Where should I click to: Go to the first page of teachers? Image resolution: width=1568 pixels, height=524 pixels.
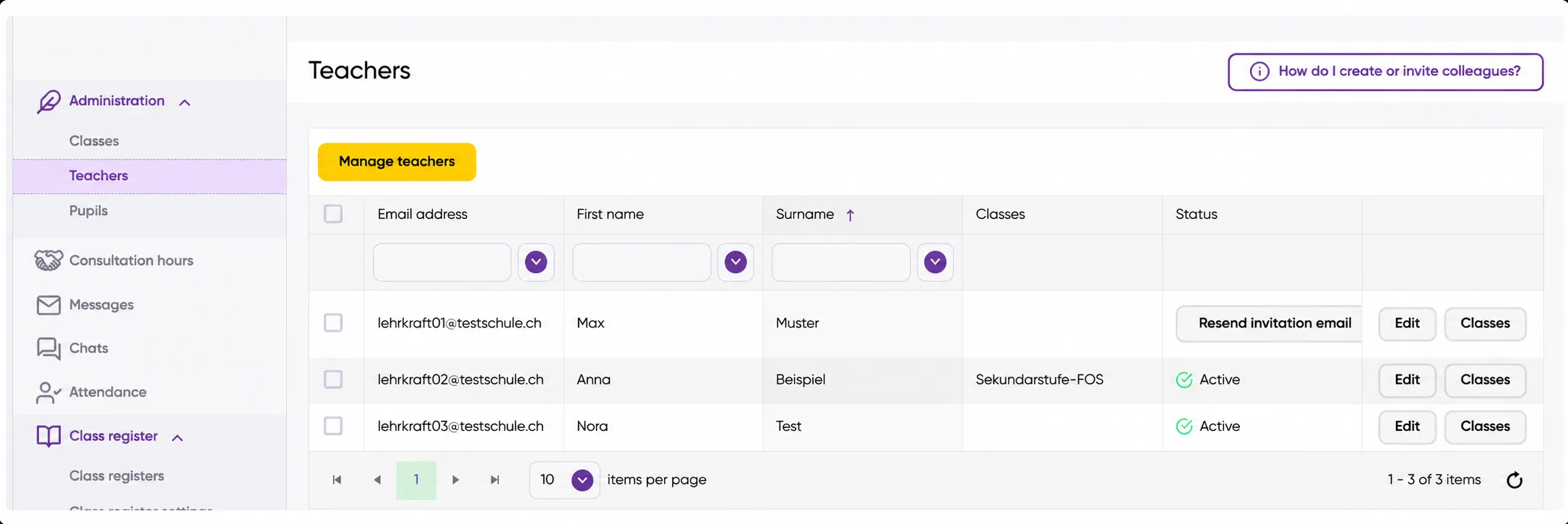[x=337, y=480]
